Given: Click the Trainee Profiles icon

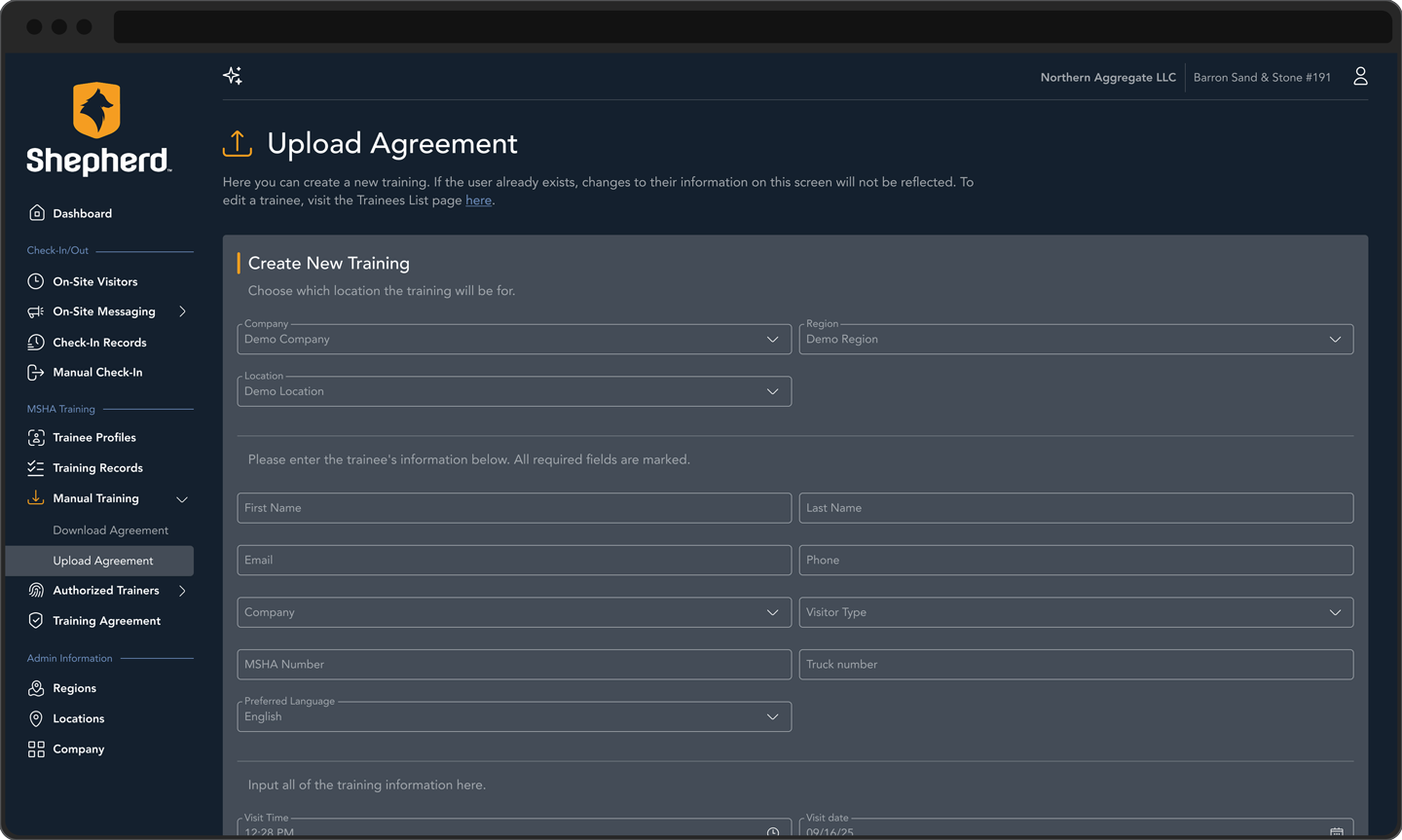Looking at the screenshot, I should (x=36, y=438).
